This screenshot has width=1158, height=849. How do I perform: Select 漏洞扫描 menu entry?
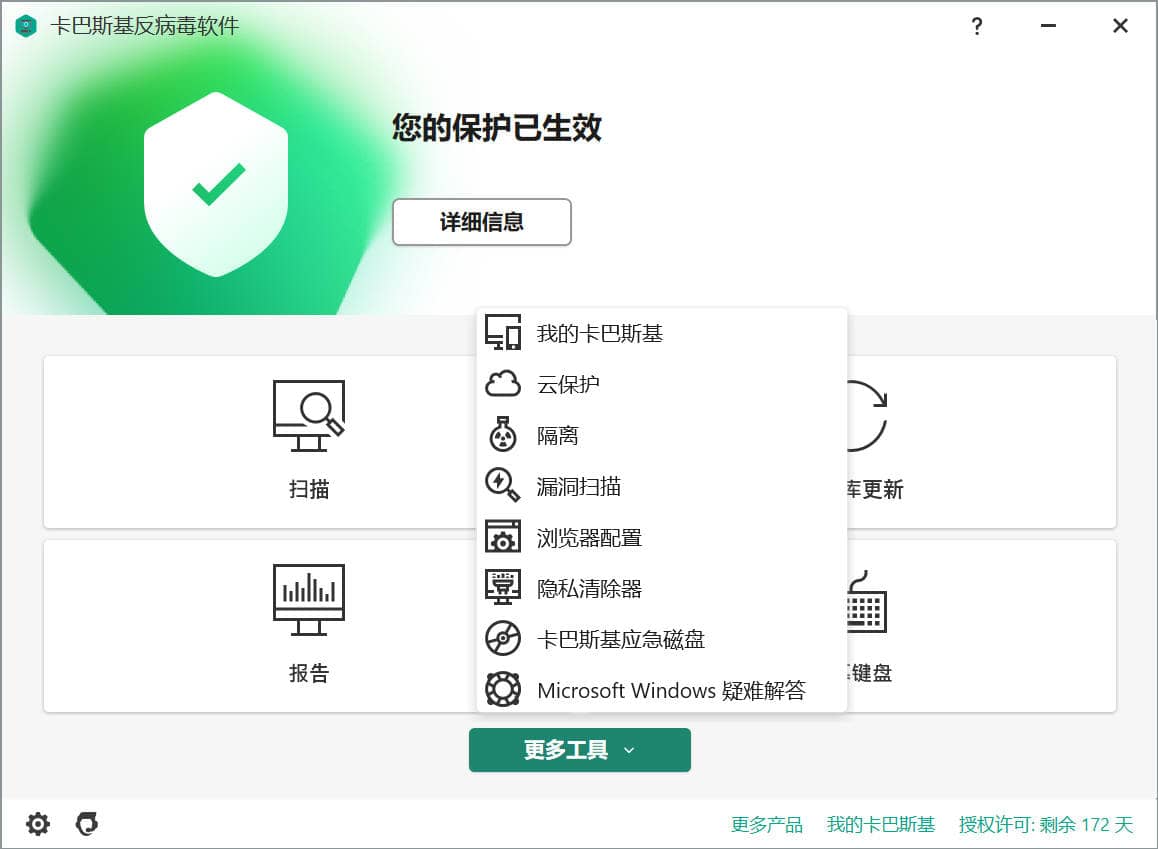(662, 486)
